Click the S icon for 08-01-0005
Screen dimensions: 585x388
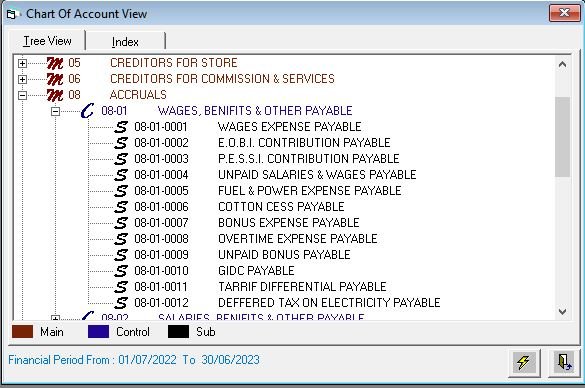click(121, 191)
